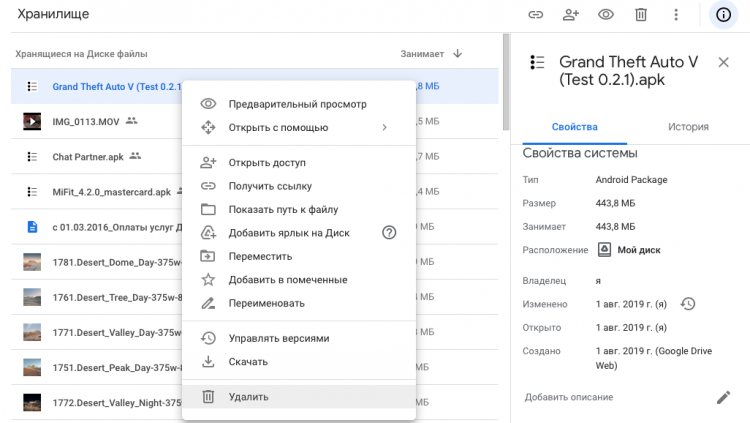Screen dimensions: 750x423
Task: Click the Мой диск drive icon
Action: pyautogui.click(x=605, y=250)
